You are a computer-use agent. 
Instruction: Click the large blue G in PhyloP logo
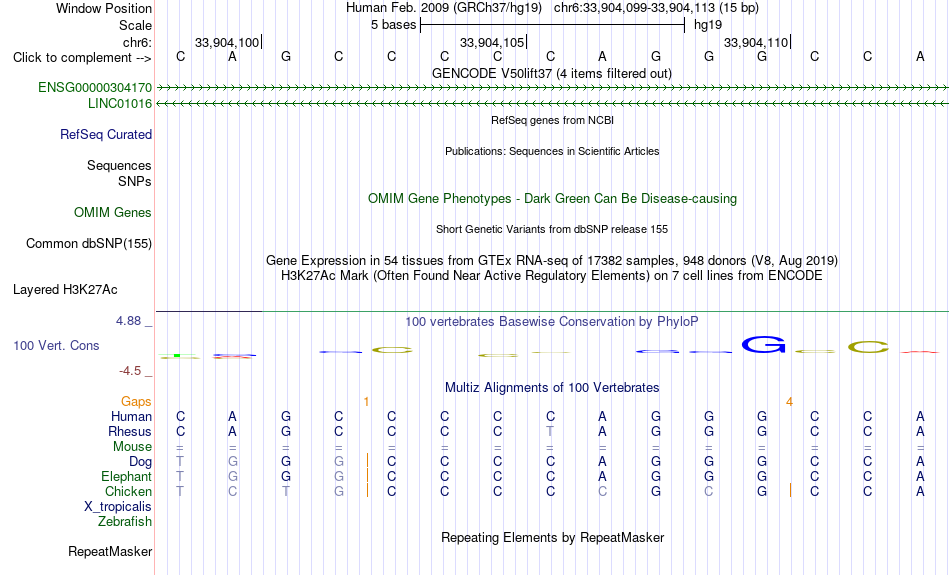tap(763, 345)
